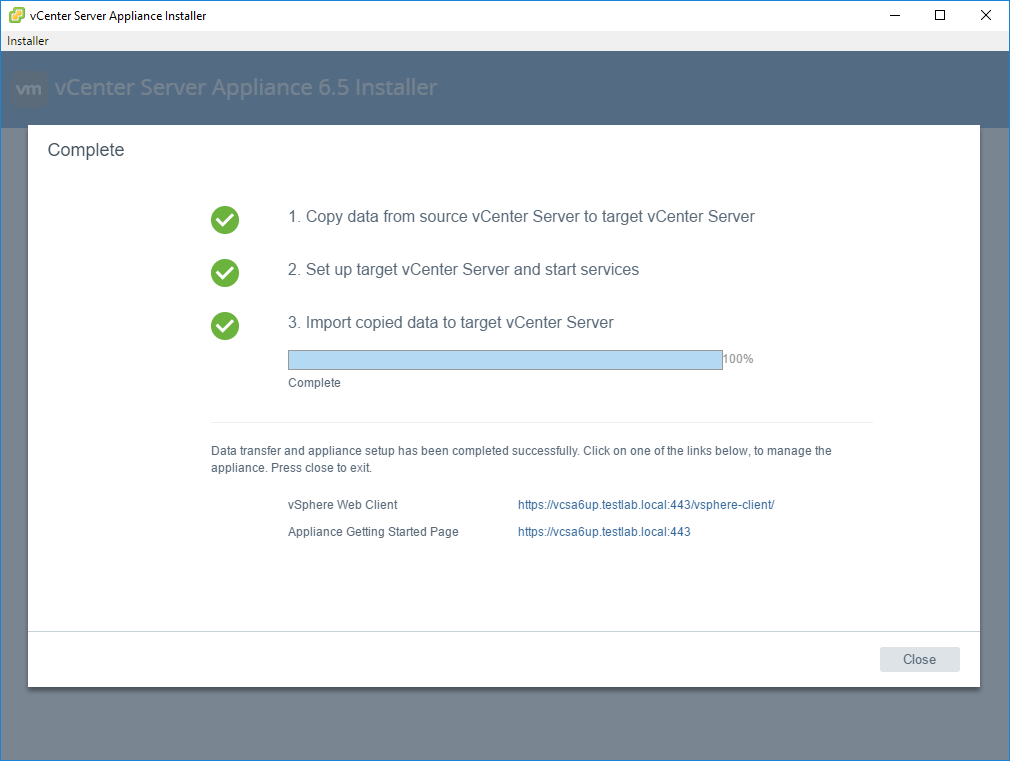Click the green checkmark for step 3 Import copied data
The width and height of the screenshot is (1010, 761).
pyautogui.click(x=225, y=325)
